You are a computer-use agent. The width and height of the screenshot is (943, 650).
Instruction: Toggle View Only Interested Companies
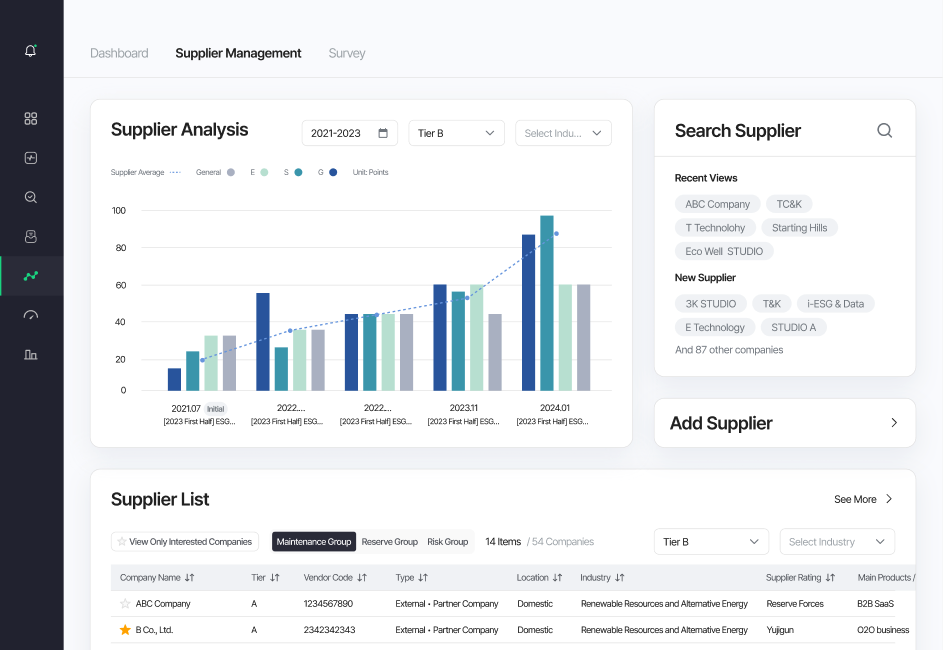point(185,542)
